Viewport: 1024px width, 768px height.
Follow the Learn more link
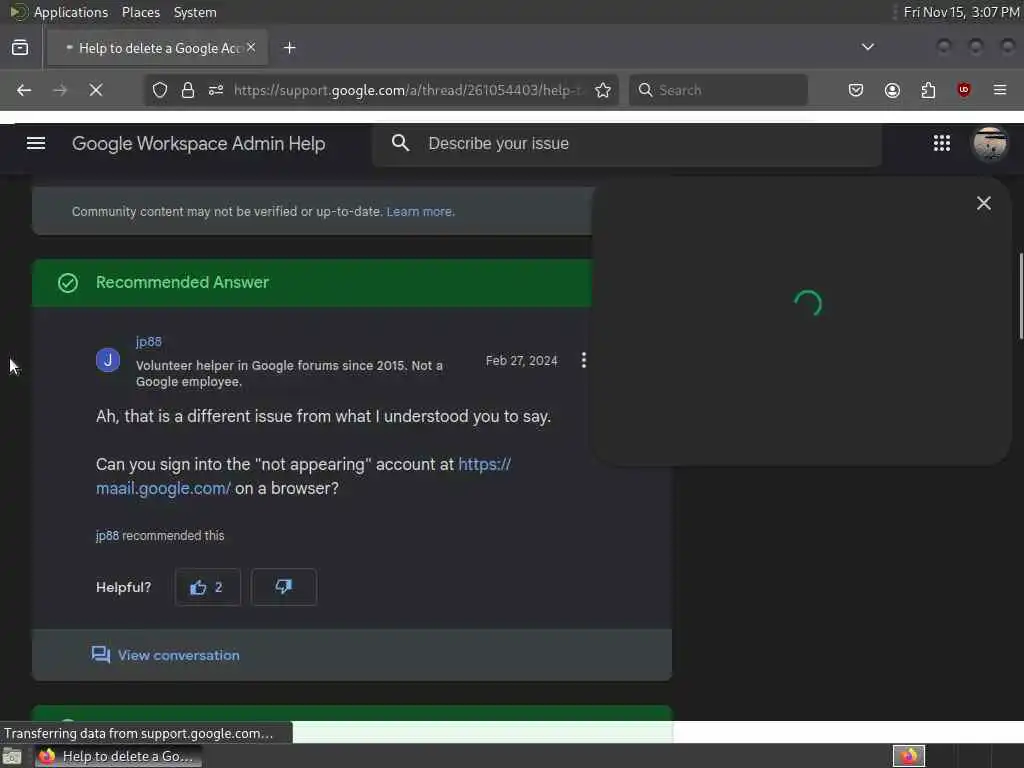point(421,212)
